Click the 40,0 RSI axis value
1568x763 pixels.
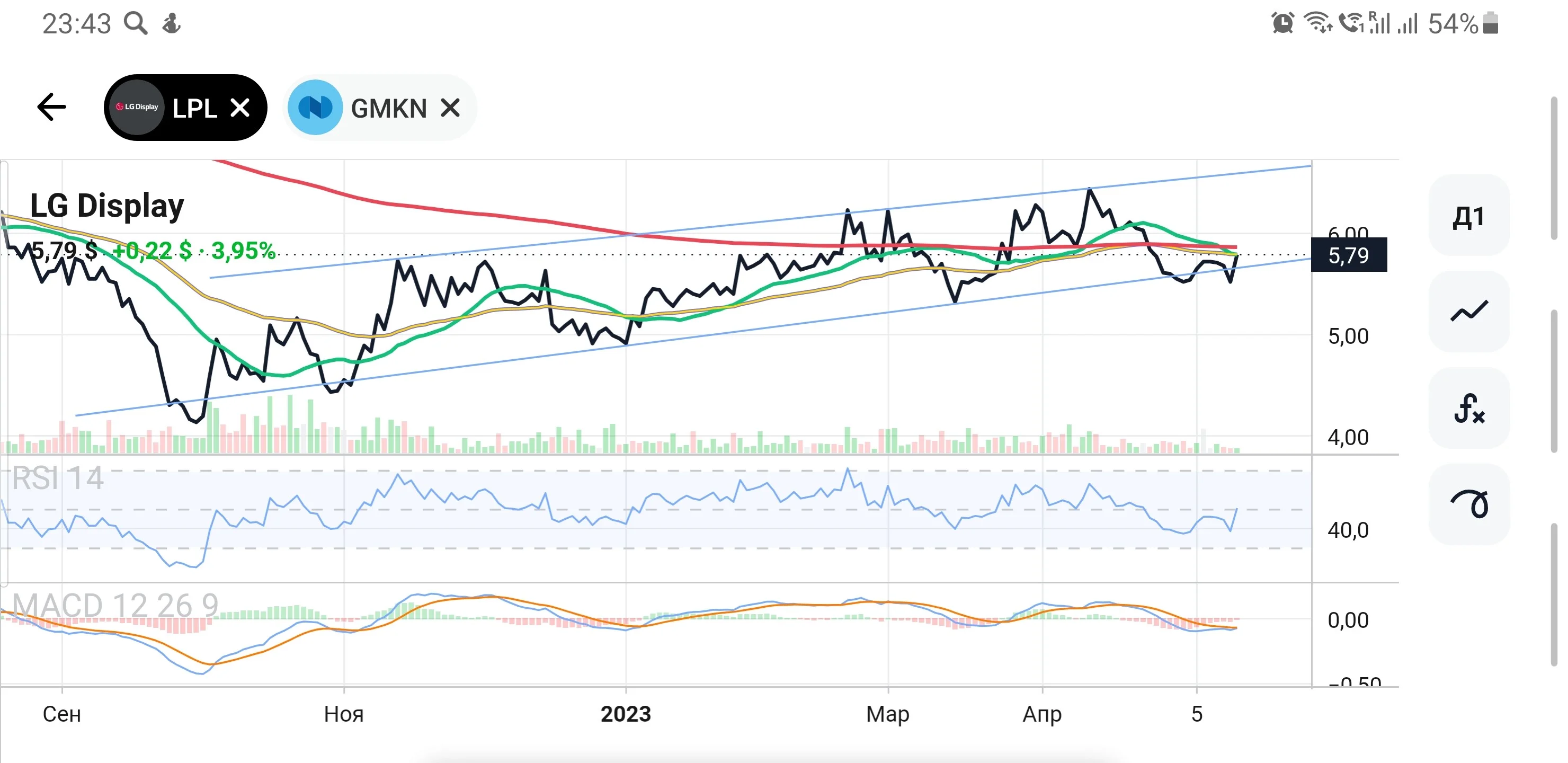click(1348, 530)
